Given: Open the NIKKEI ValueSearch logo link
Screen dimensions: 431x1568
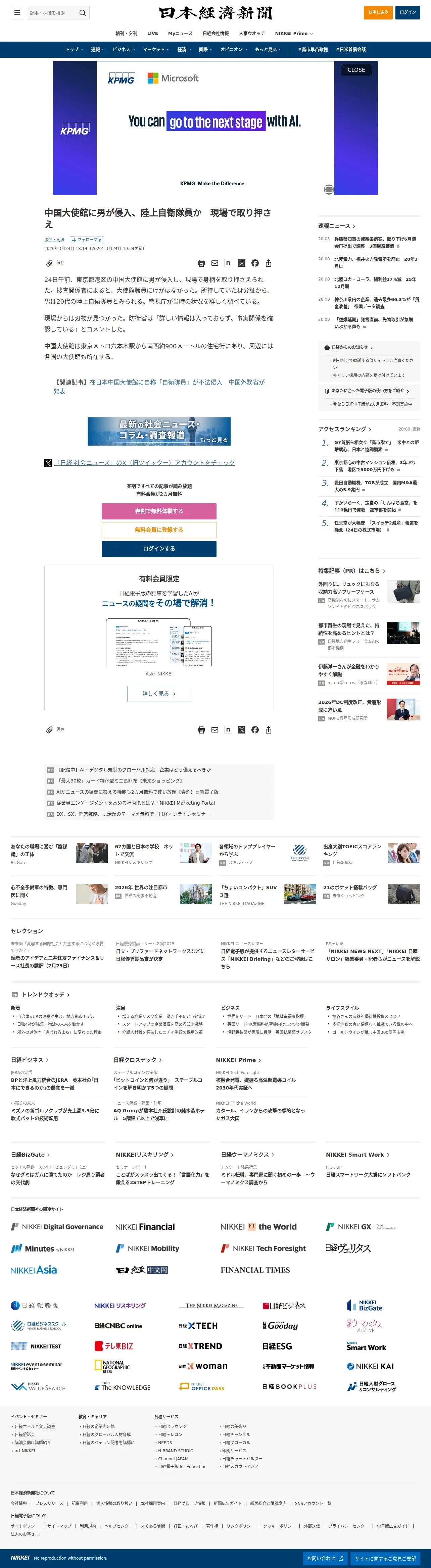Looking at the screenshot, I should (38, 1386).
